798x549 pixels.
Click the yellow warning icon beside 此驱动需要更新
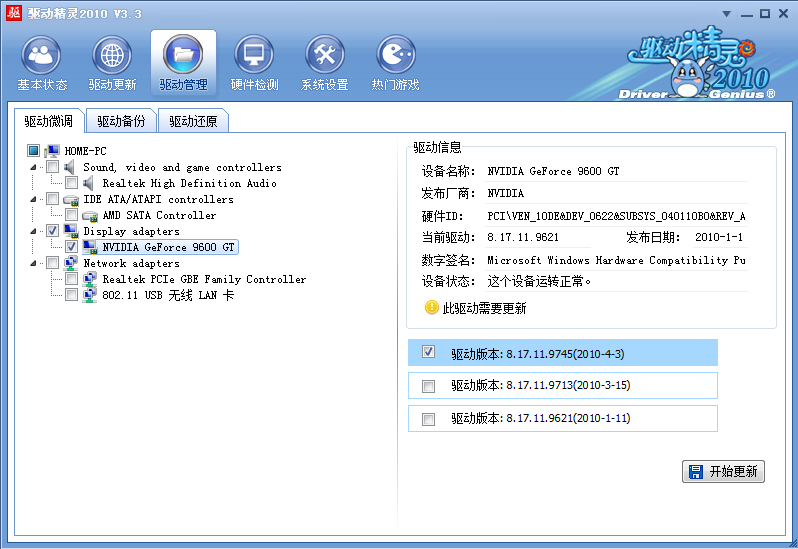[x=432, y=307]
